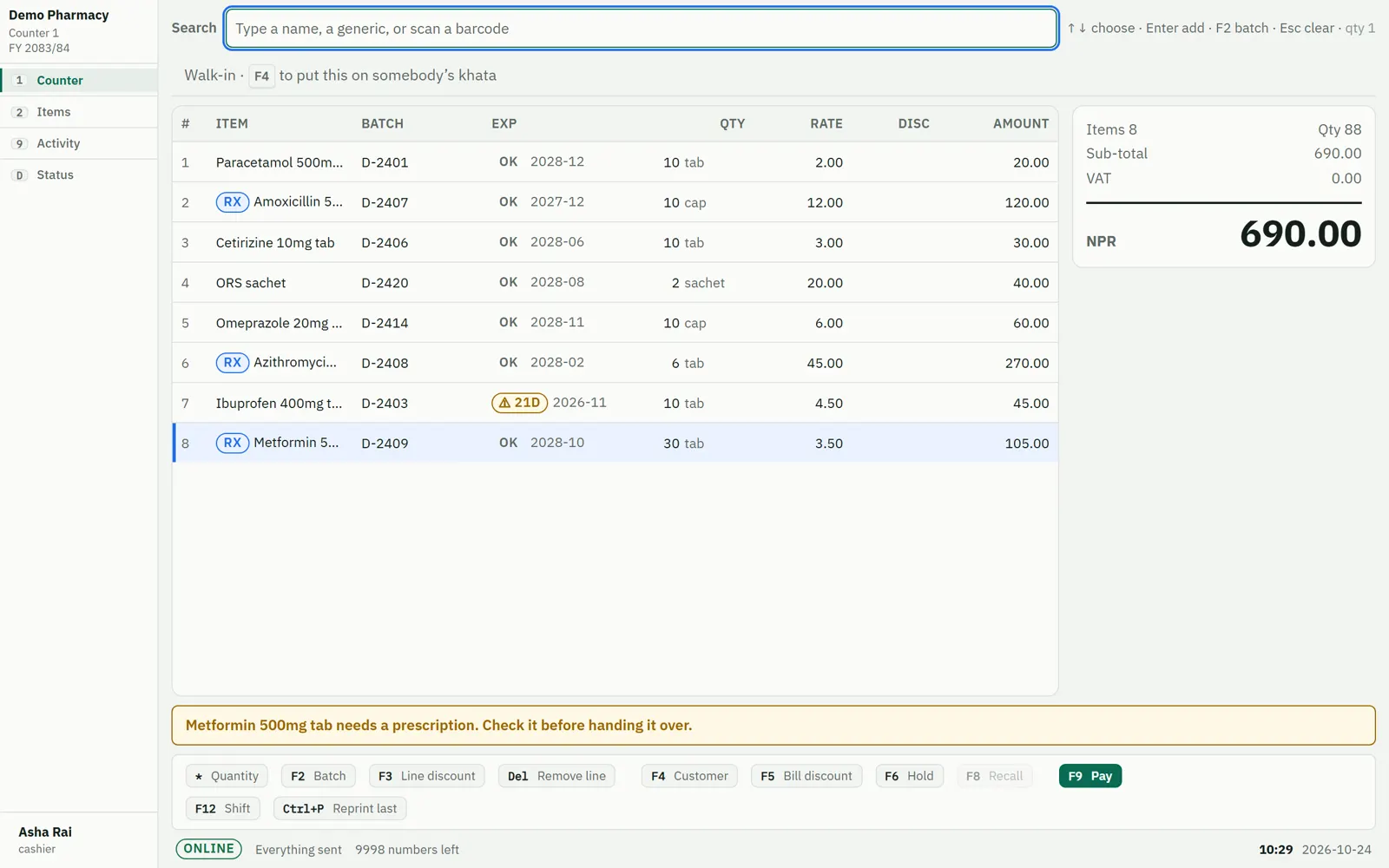Image resolution: width=1389 pixels, height=868 pixels.
Task: Click the 30 tab quantity cell
Action: pyautogui.click(x=683, y=443)
